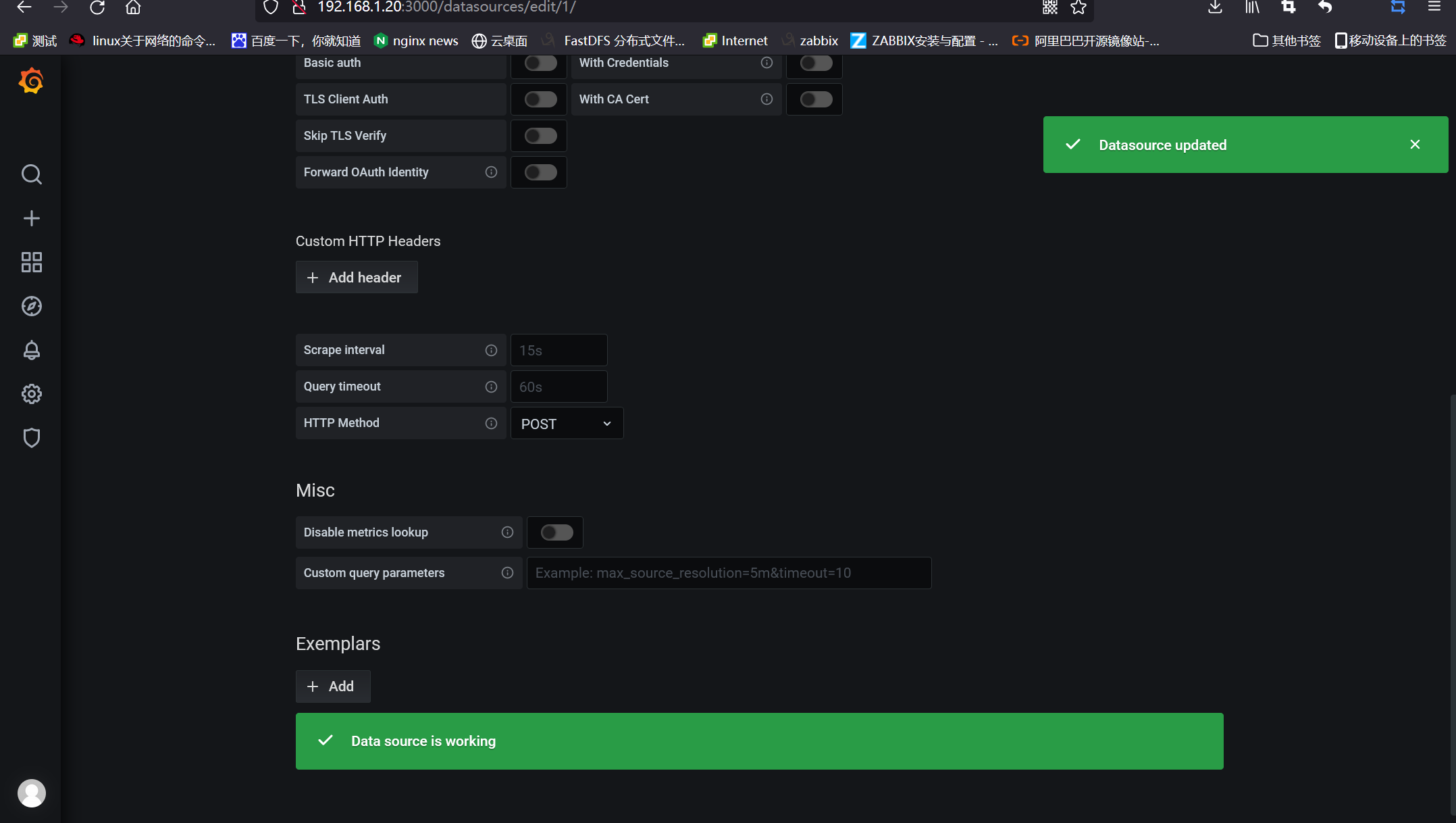Open the Dashboards grid icon
Viewport: 1456px width, 823px height.
pos(31,262)
